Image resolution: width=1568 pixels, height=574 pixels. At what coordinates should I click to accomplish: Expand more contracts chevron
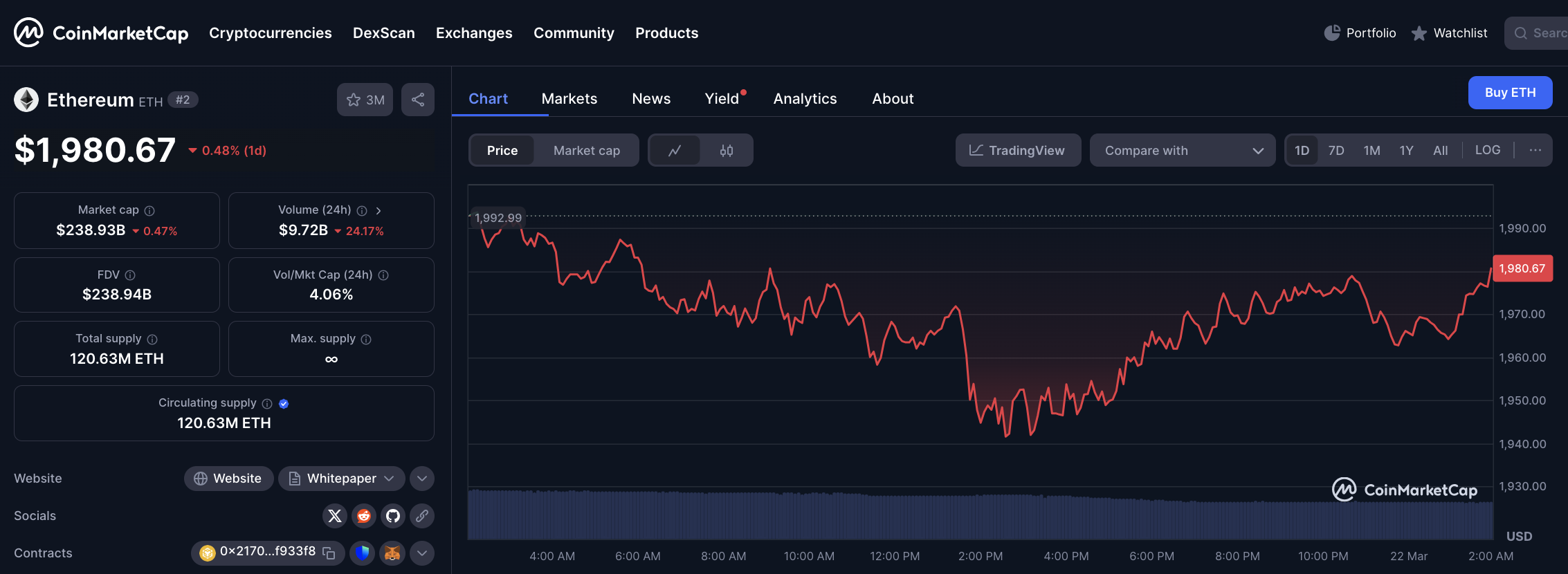[422, 553]
